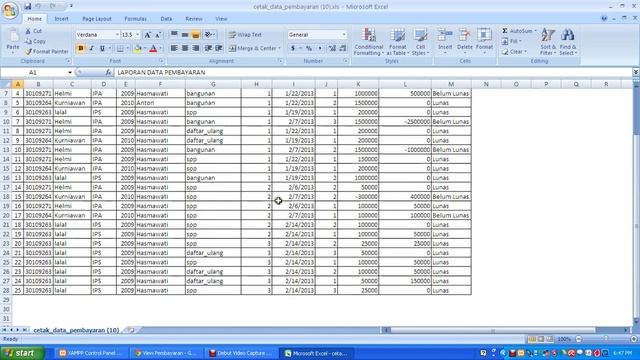Click the Insert Function fx button
This screenshot has height=360, width=640.
coord(108,73)
